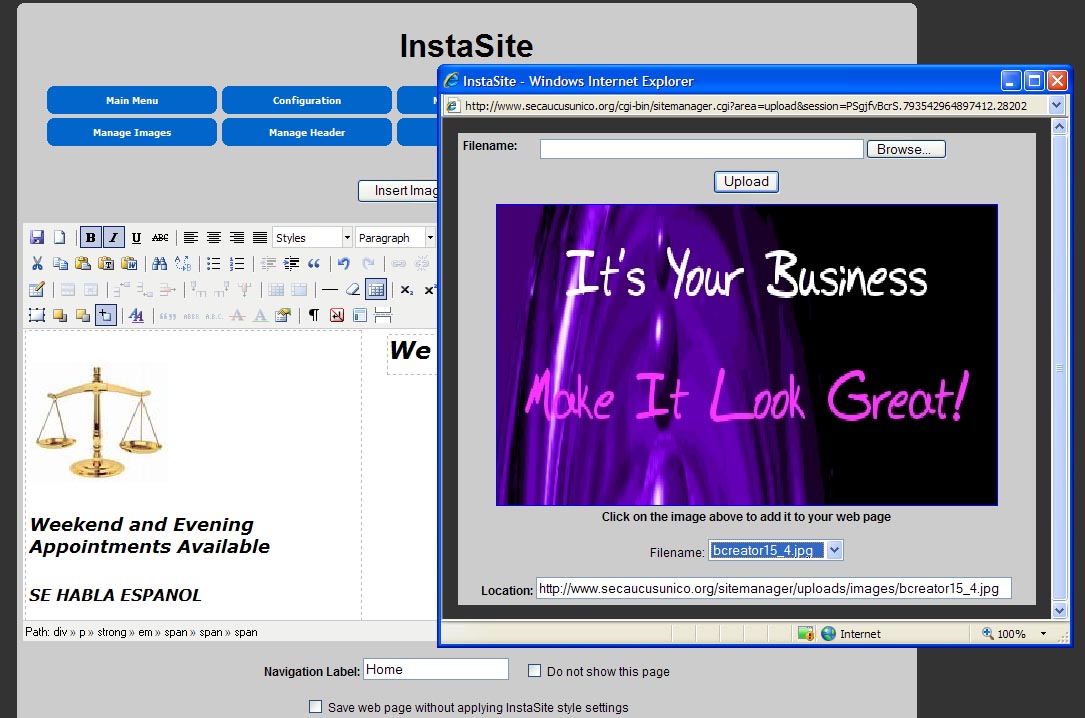Enable save without applying InstaSite style settings
1085x718 pixels.
point(316,707)
